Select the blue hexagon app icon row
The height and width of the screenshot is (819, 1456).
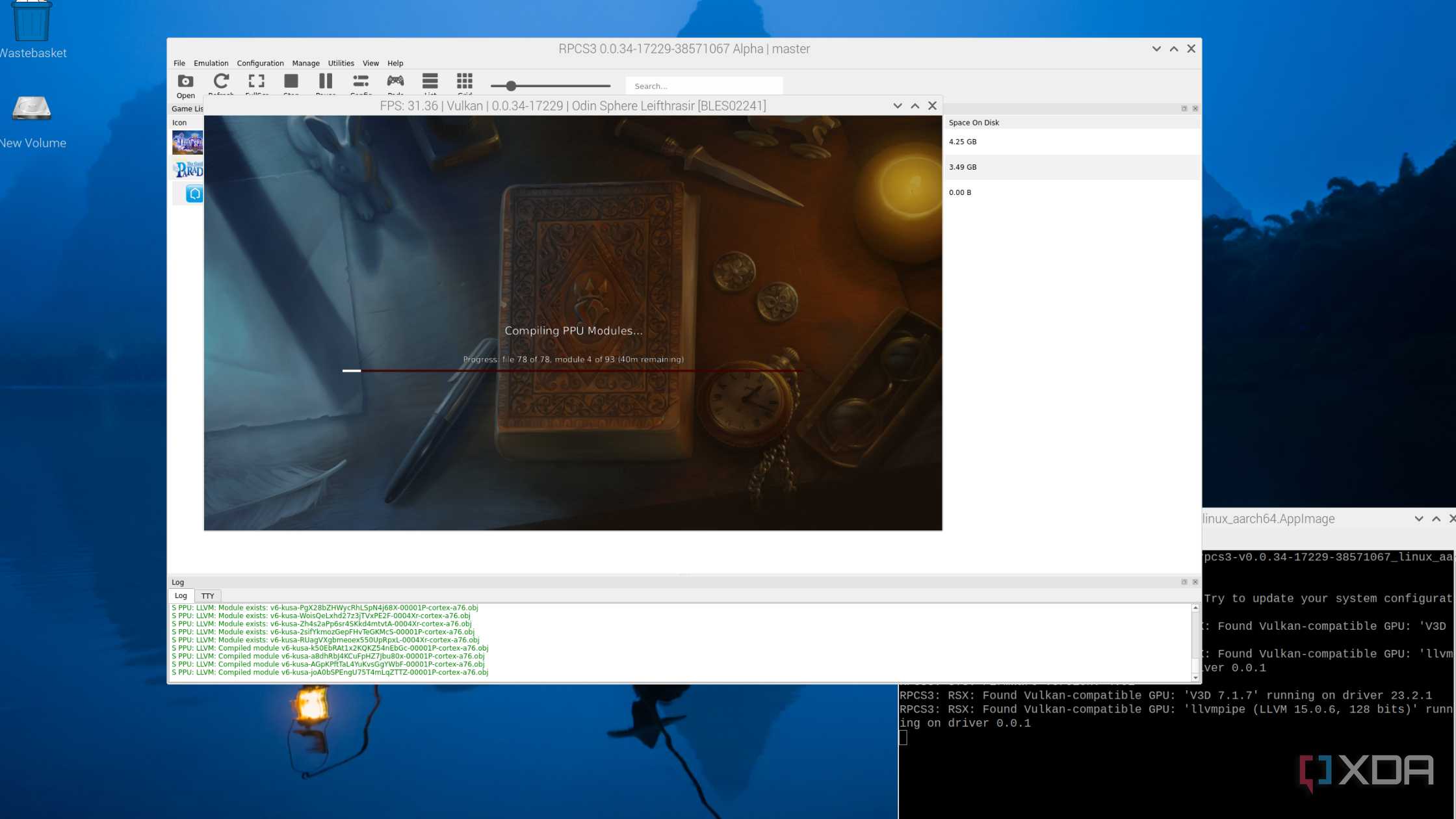coord(194,194)
